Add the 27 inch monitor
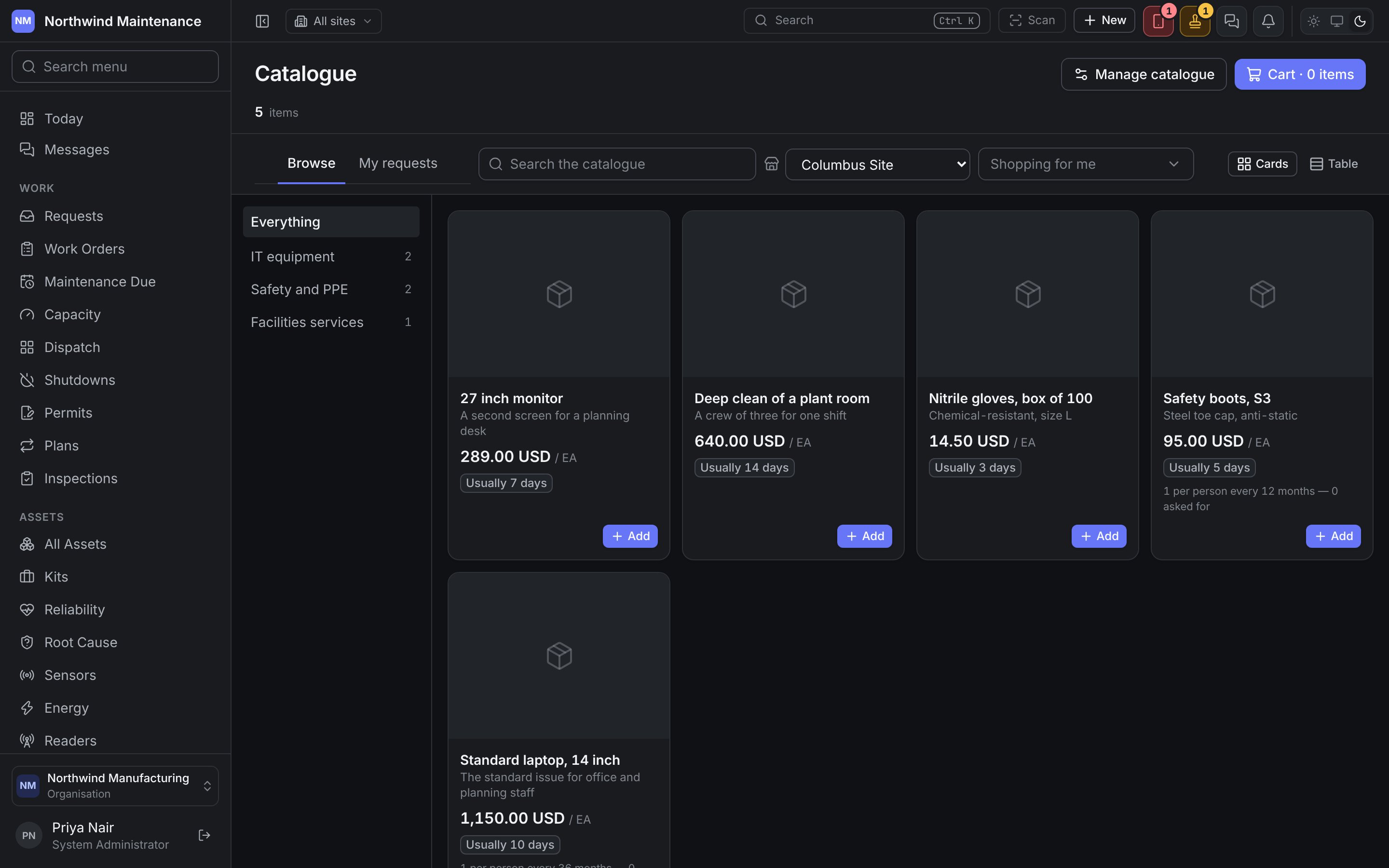Viewport: 1389px width, 868px height. 630,536
